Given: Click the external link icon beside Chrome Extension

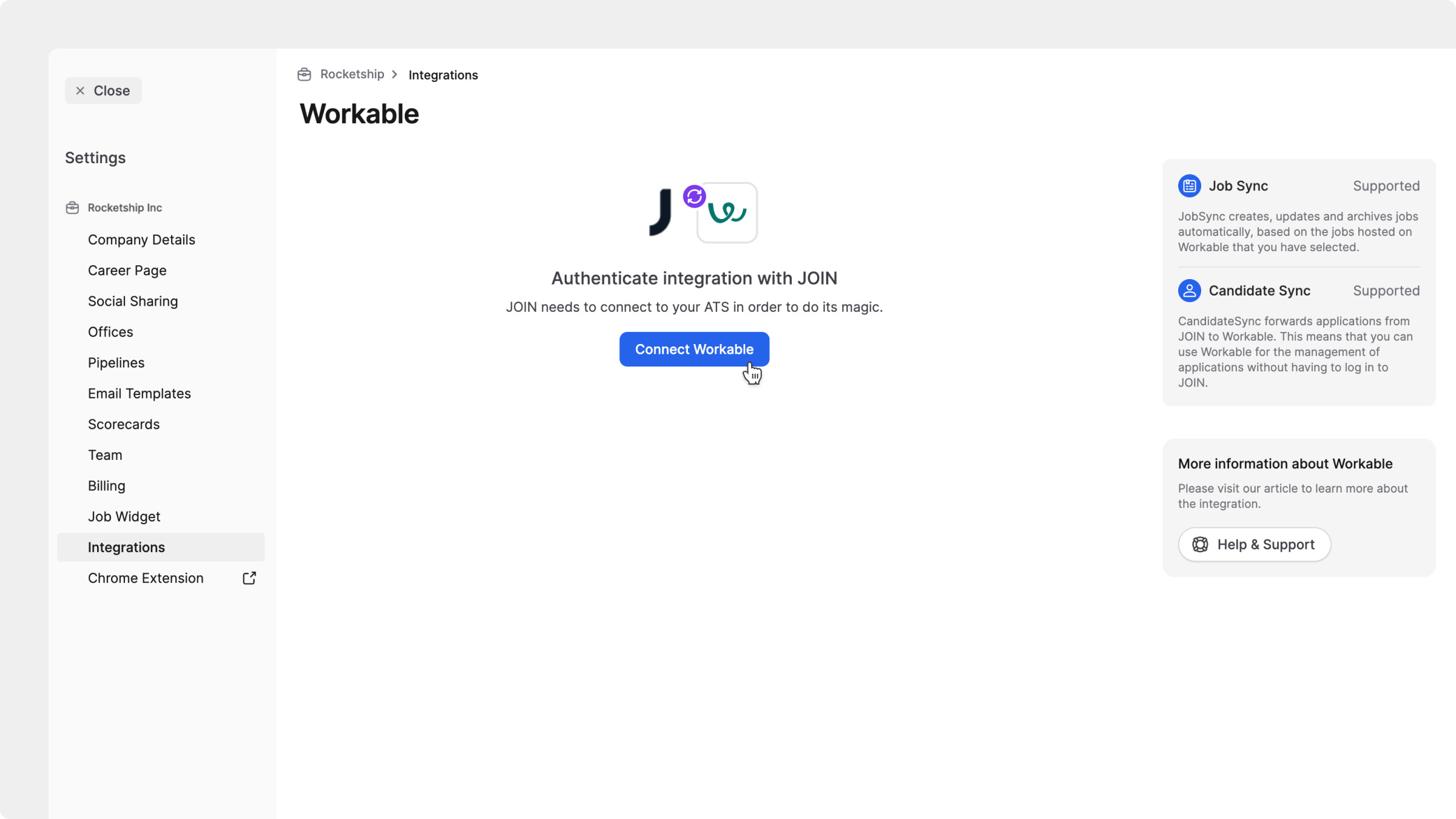Looking at the screenshot, I should click(x=249, y=578).
